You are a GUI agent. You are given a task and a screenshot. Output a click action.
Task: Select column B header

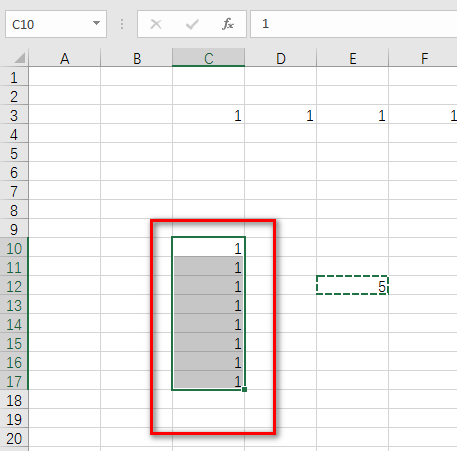[137, 58]
